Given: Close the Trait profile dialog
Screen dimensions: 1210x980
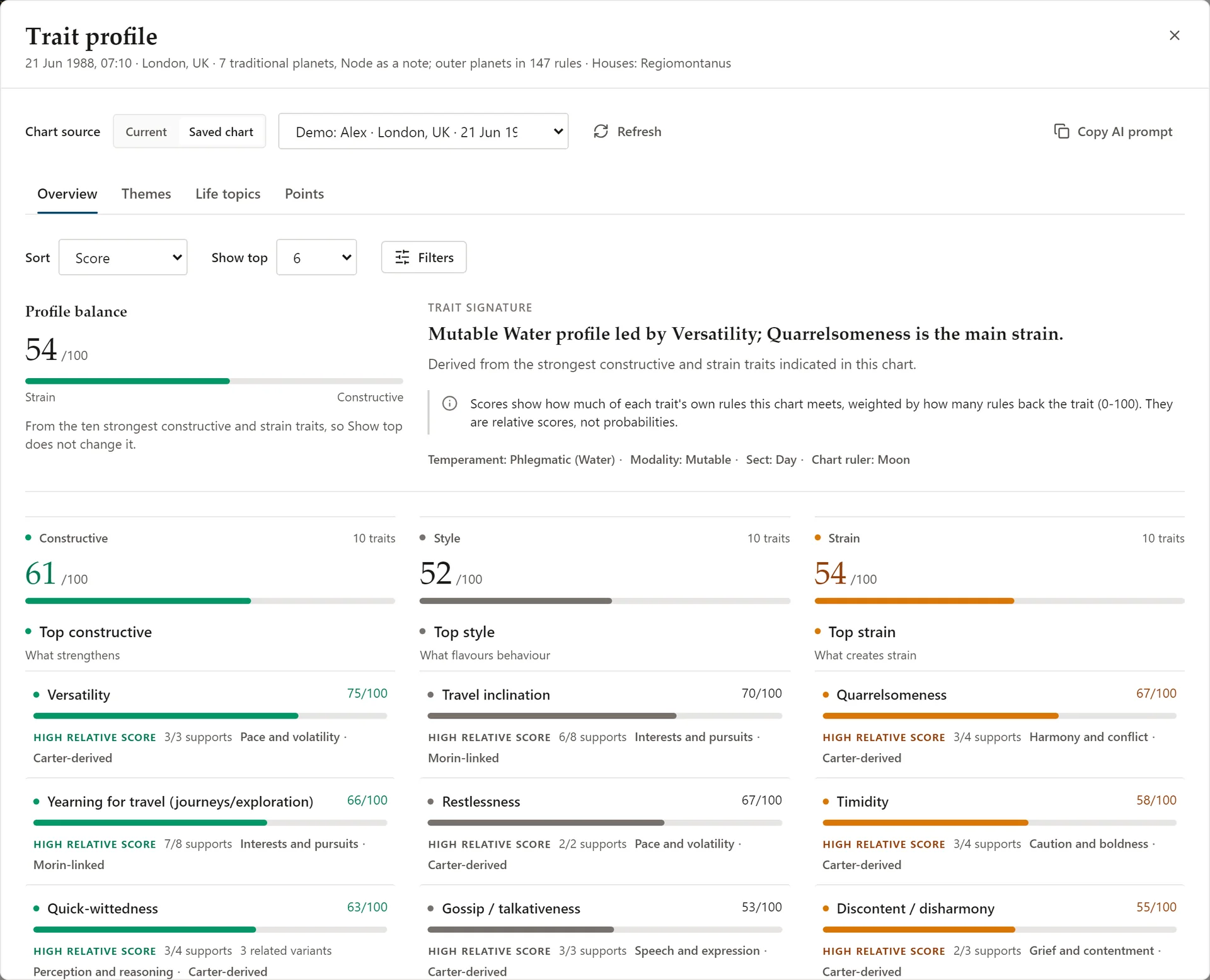Looking at the screenshot, I should pyautogui.click(x=1174, y=35).
